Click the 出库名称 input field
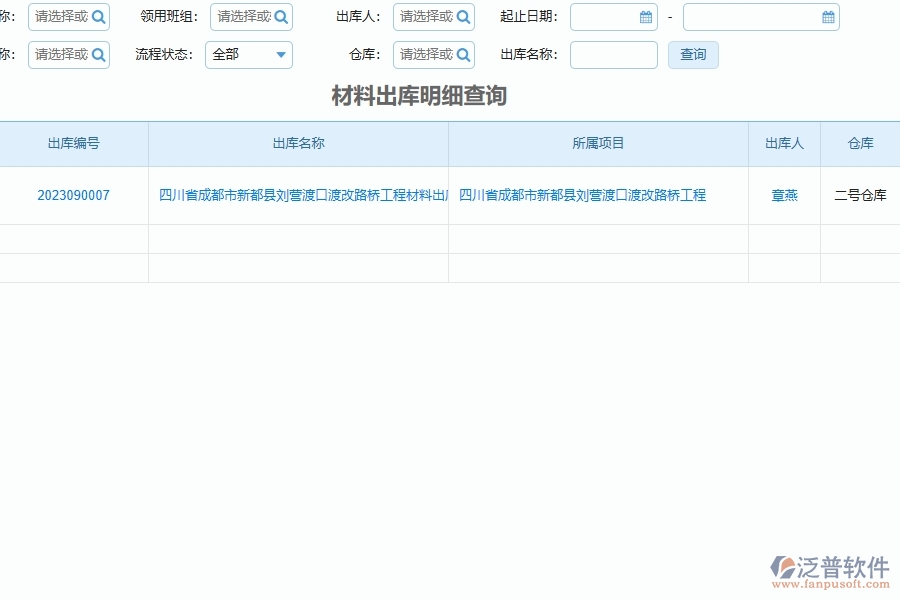The image size is (900, 600). click(x=613, y=55)
